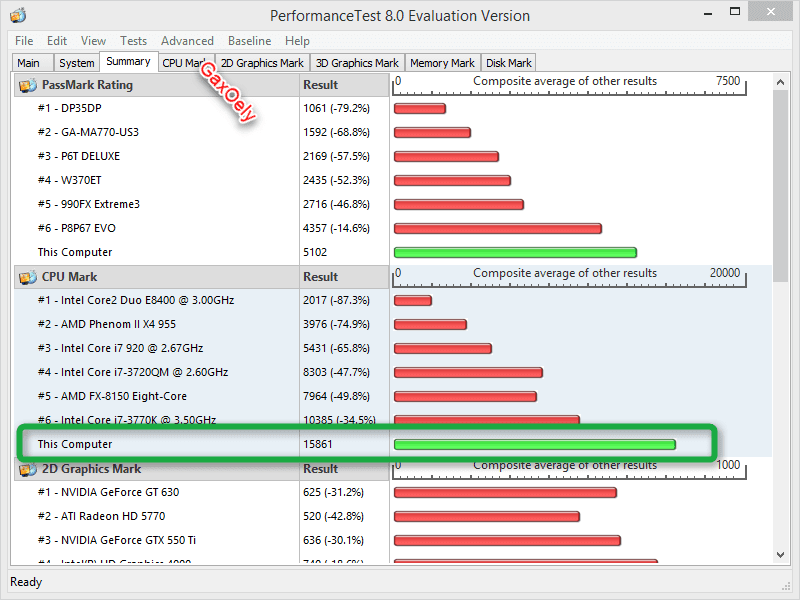Click the 2D Graphics Mark section header
Viewport: 800px width, 600px height.
tap(157, 469)
